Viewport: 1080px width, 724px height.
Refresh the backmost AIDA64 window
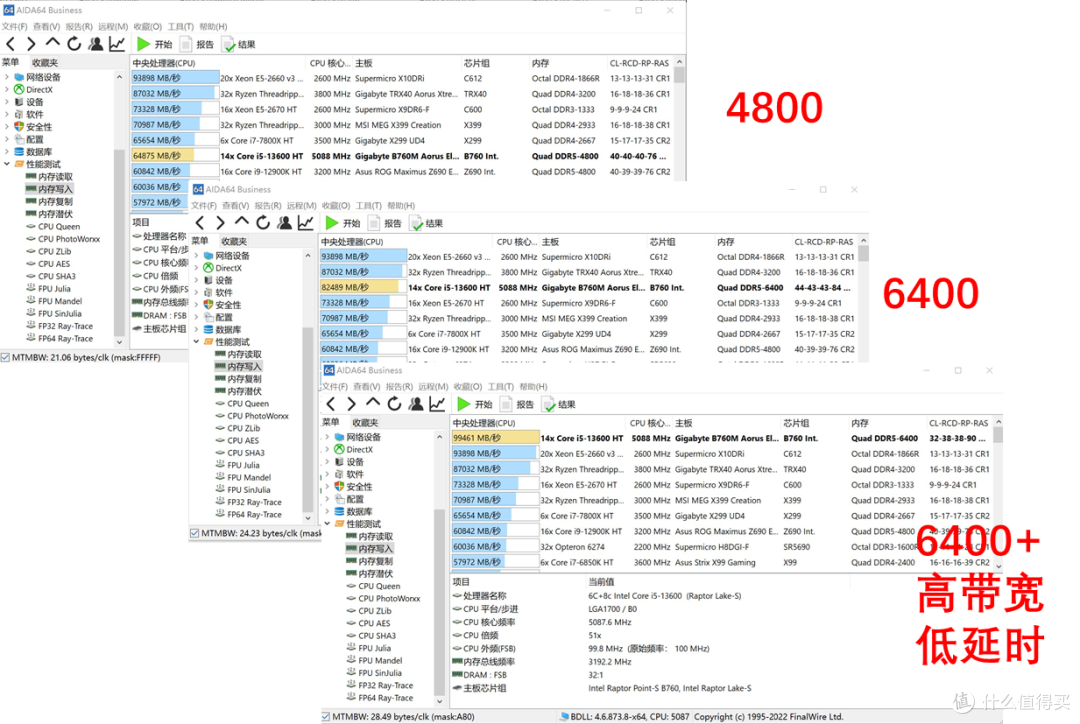click(74, 44)
